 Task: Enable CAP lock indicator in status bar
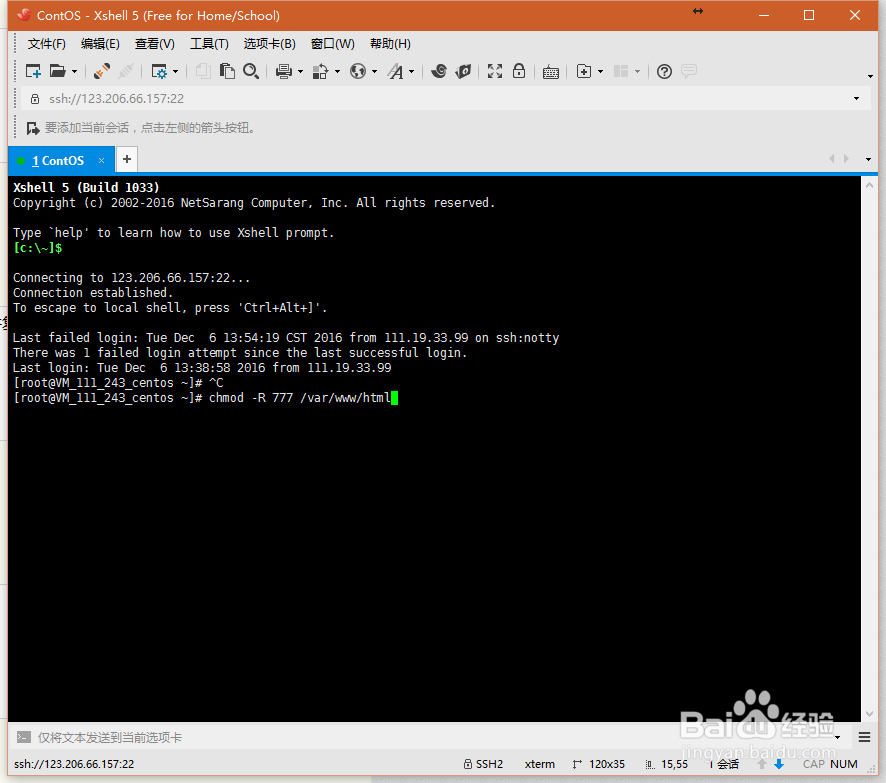pyautogui.click(x=813, y=763)
